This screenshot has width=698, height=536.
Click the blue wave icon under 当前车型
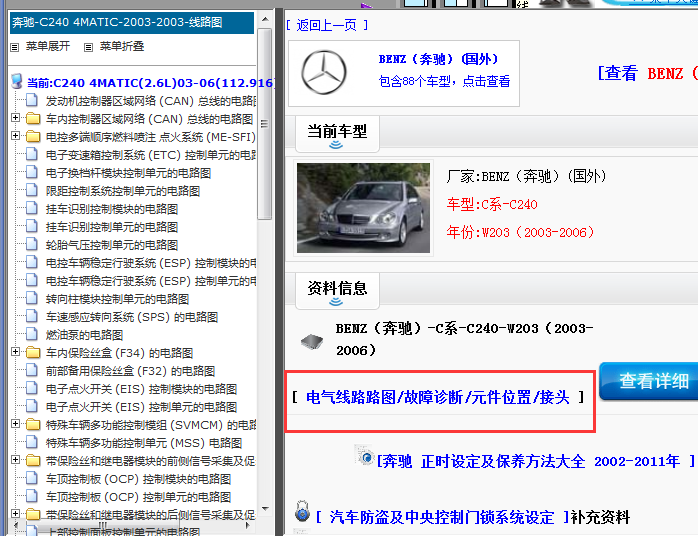[x=336, y=145]
